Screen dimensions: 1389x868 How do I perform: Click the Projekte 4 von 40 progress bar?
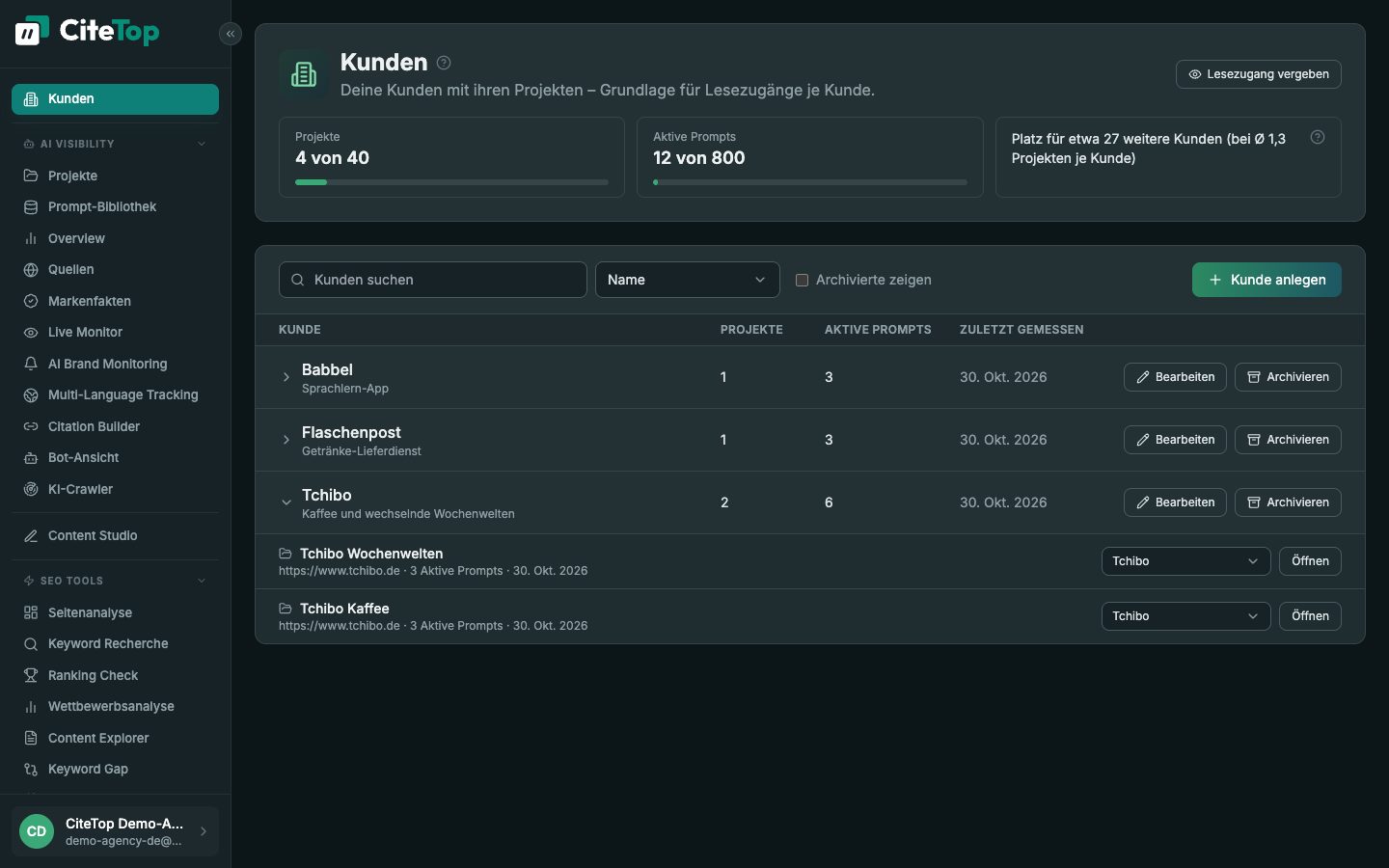451,182
